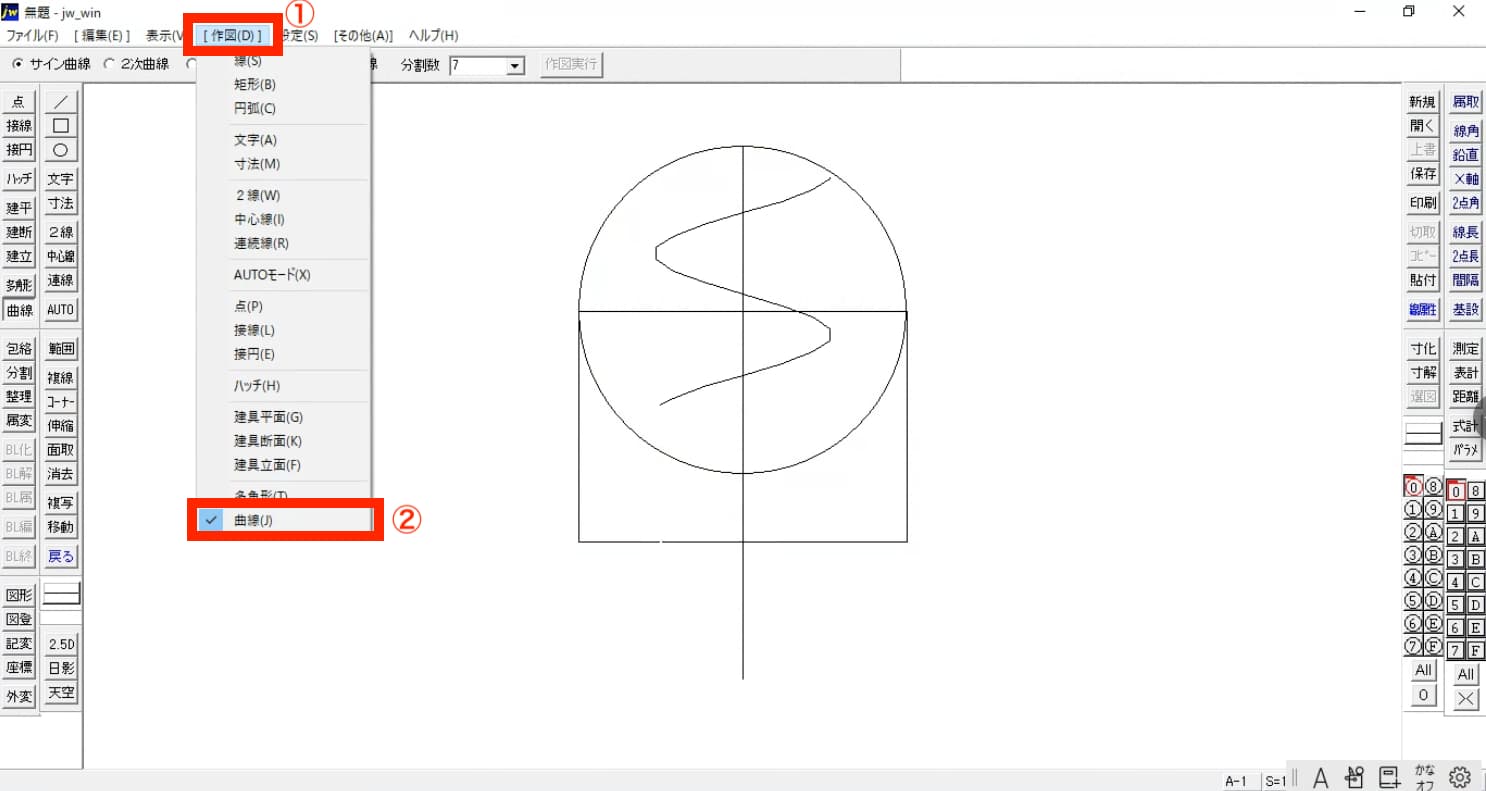Click the 貼付 paste button
Viewport: 1486px width, 791px height.
coord(1423,280)
